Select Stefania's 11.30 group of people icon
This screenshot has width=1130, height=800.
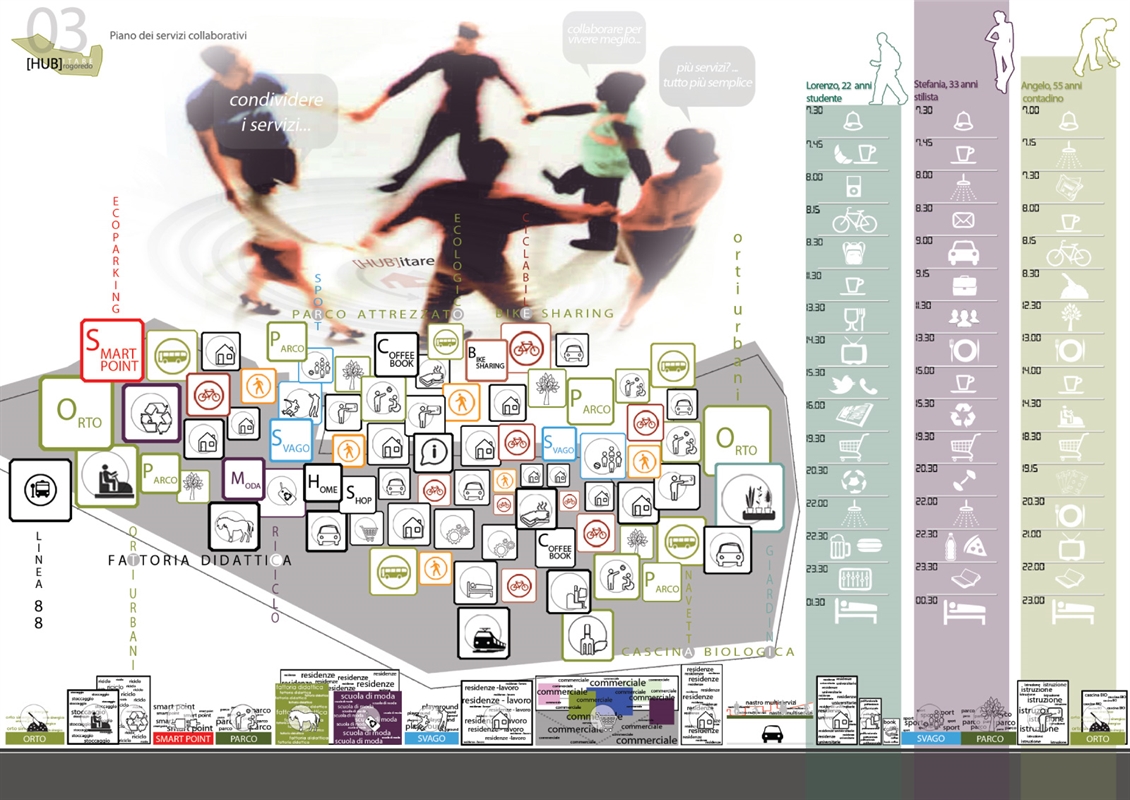coord(964,317)
